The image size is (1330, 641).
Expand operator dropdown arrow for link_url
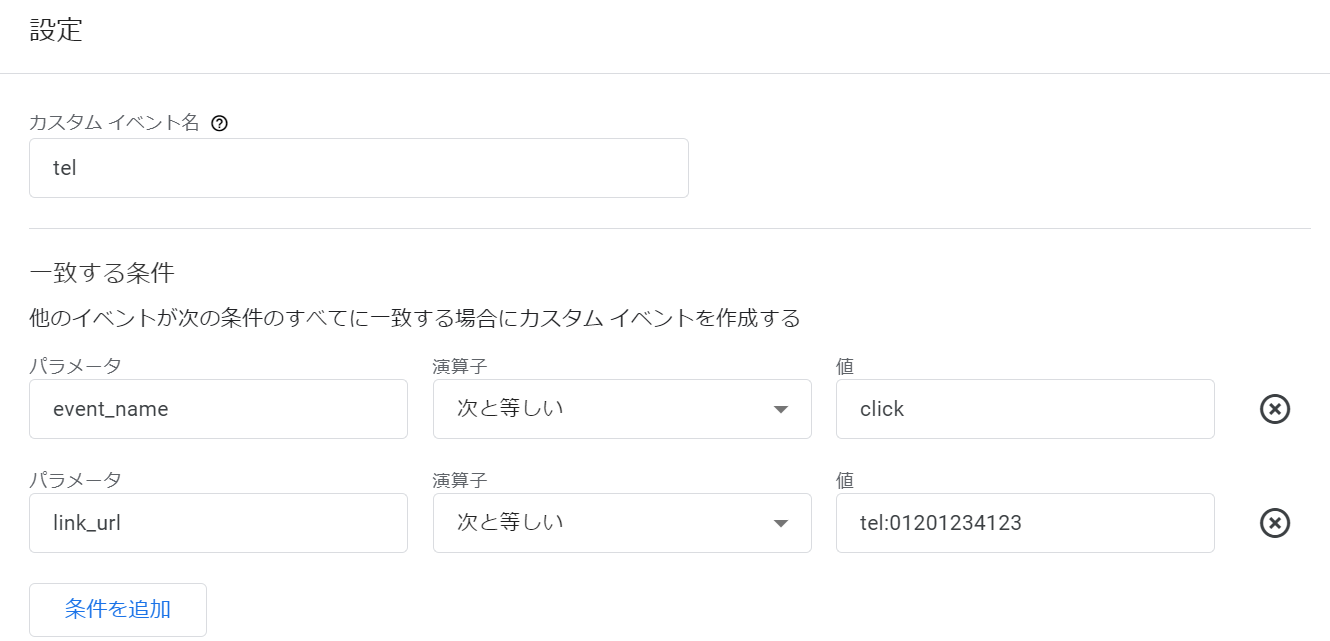pos(782,524)
